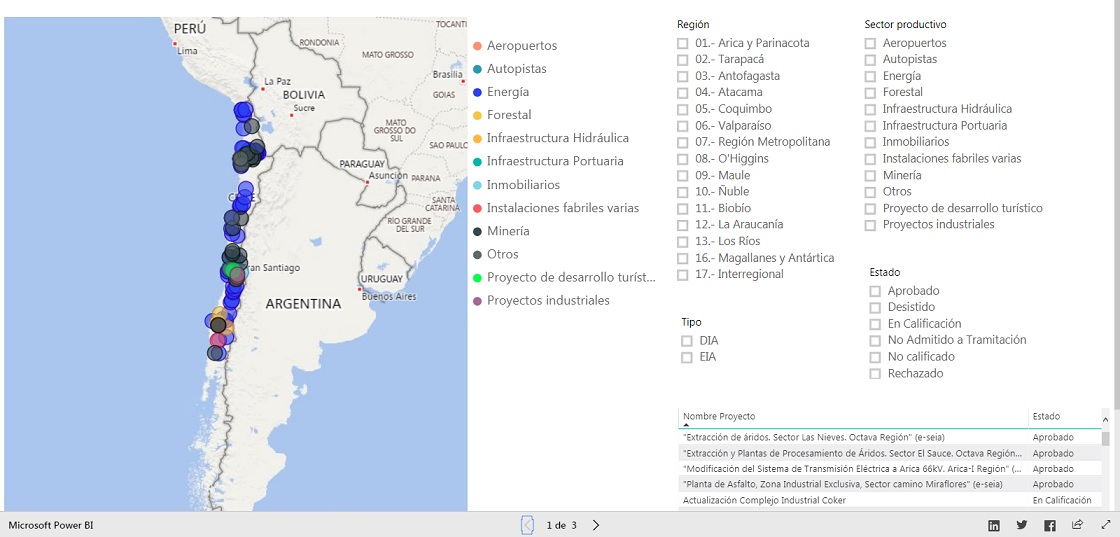This screenshot has width=1120, height=537.
Task: Enter full screen mode
Action: click(x=1106, y=525)
